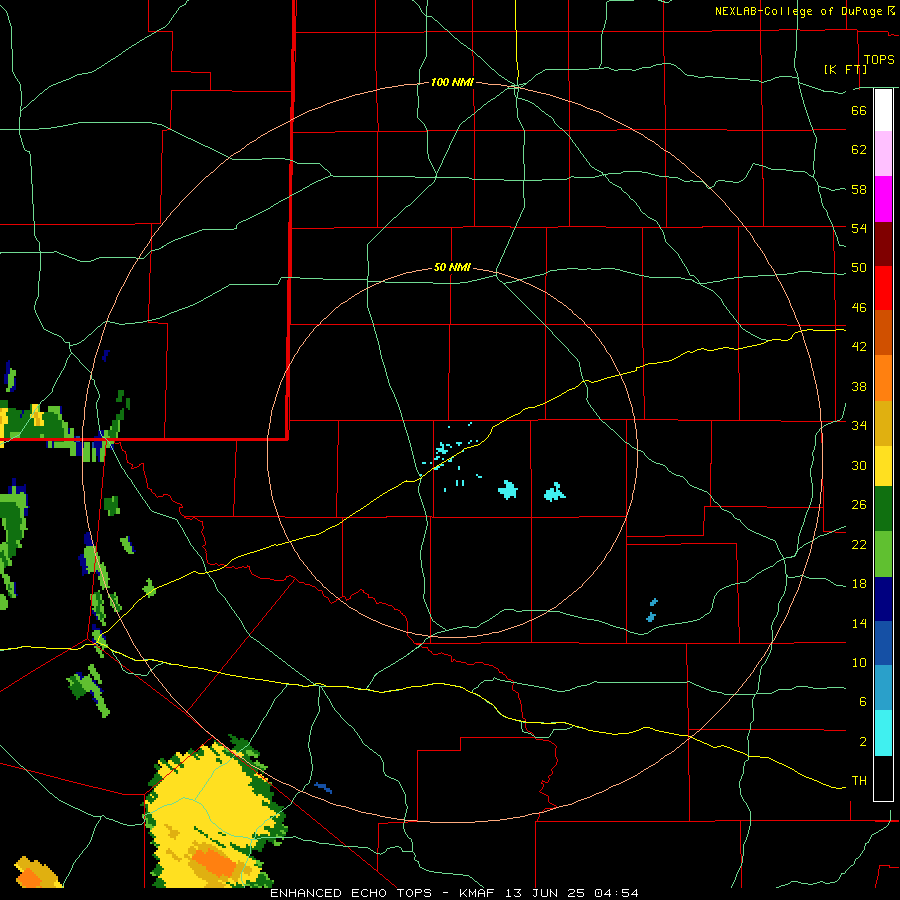Click the TH legend label
This screenshot has width=900, height=900.
coord(859,781)
